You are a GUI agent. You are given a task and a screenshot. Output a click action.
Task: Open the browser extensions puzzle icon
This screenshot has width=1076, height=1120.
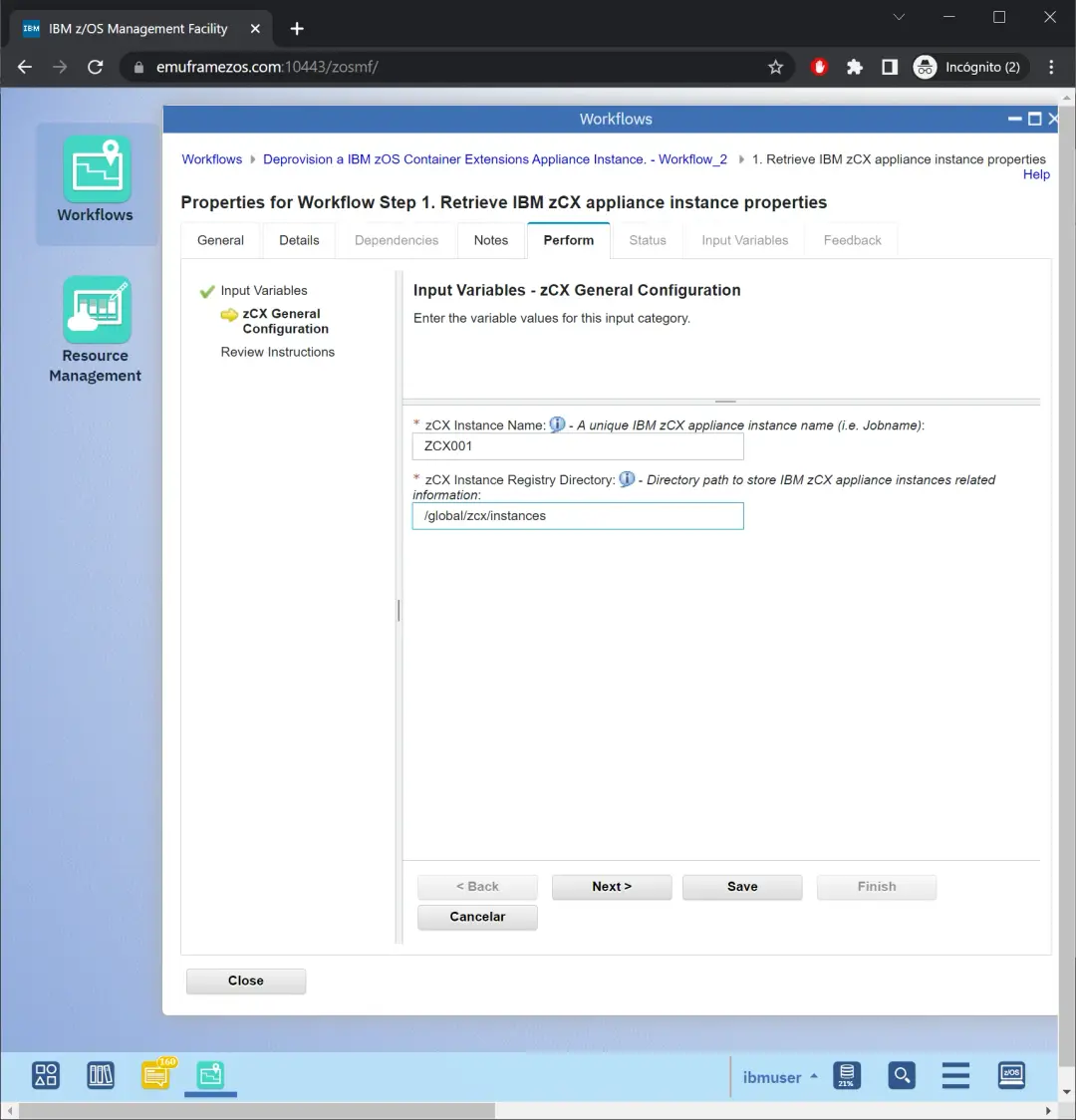click(854, 67)
